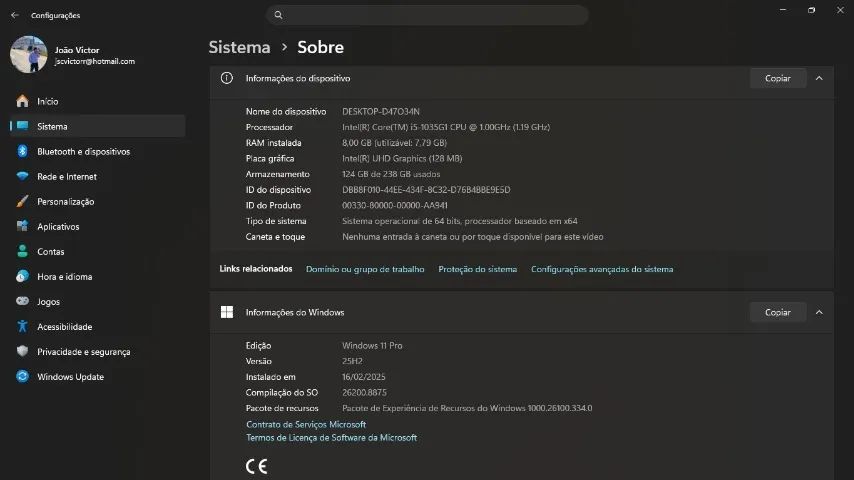The height and width of the screenshot is (480, 854).
Task: Click the Windows logo beside Informações do Windows
Action: (x=227, y=312)
